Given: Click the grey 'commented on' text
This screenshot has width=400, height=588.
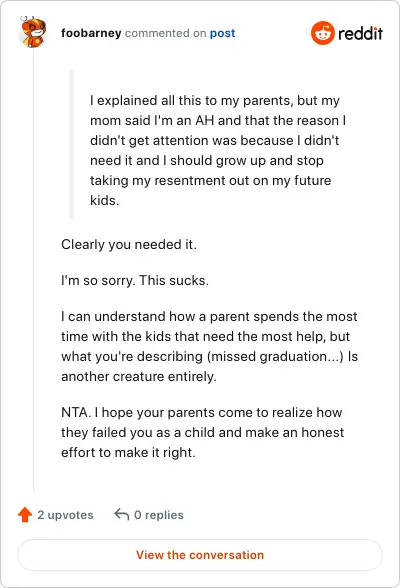Looking at the screenshot, I should tap(165, 33).
